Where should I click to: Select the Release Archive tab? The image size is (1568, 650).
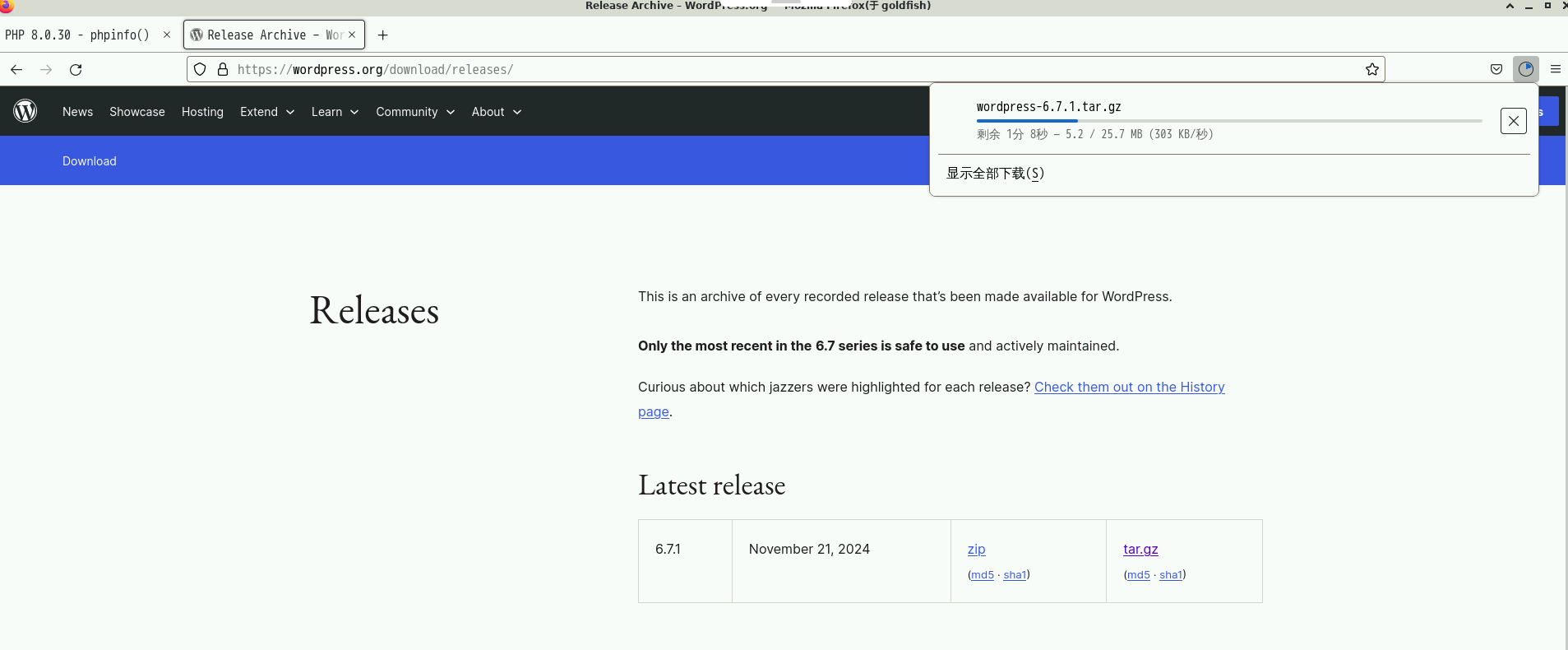click(274, 35)
